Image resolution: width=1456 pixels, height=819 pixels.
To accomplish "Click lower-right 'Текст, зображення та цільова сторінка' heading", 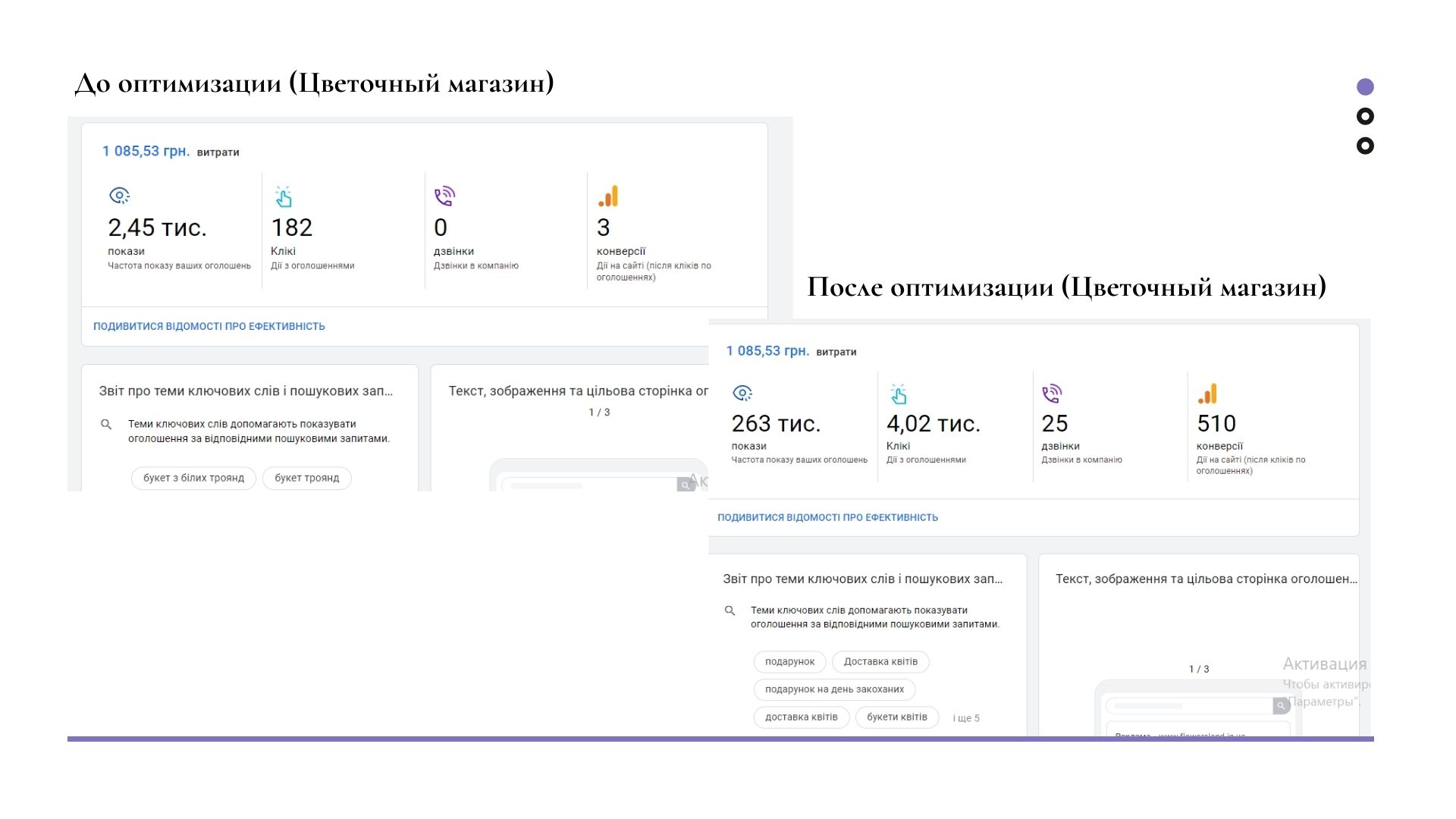I will (x=1207, y=579).
